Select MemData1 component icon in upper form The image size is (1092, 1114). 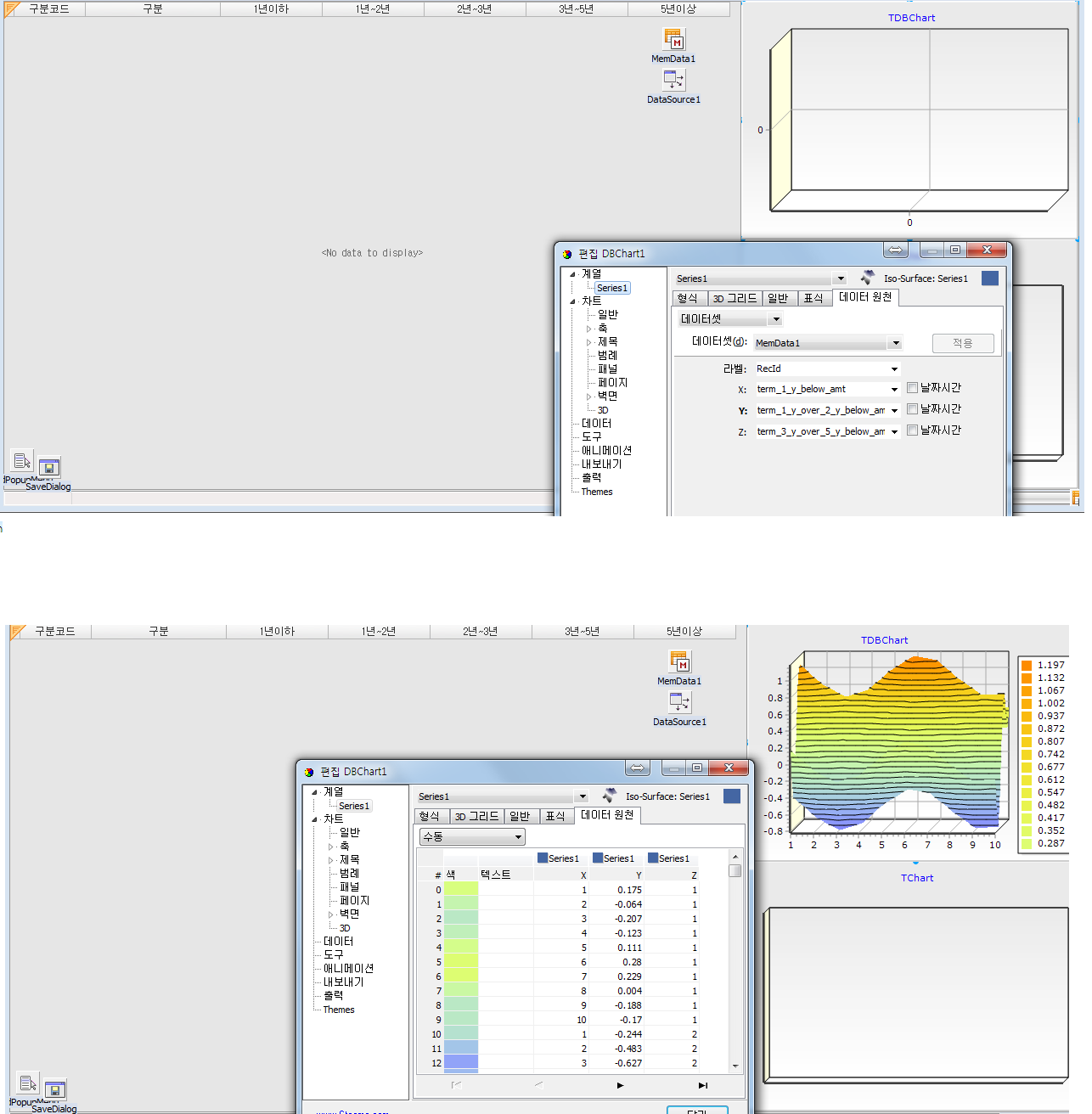click(673, 40)
